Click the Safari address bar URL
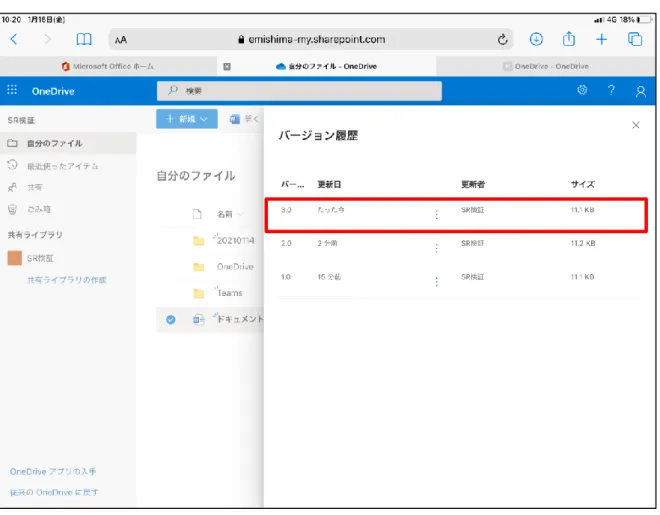The width and height of the screenshot is (660, 515). (x=311, y=40)
